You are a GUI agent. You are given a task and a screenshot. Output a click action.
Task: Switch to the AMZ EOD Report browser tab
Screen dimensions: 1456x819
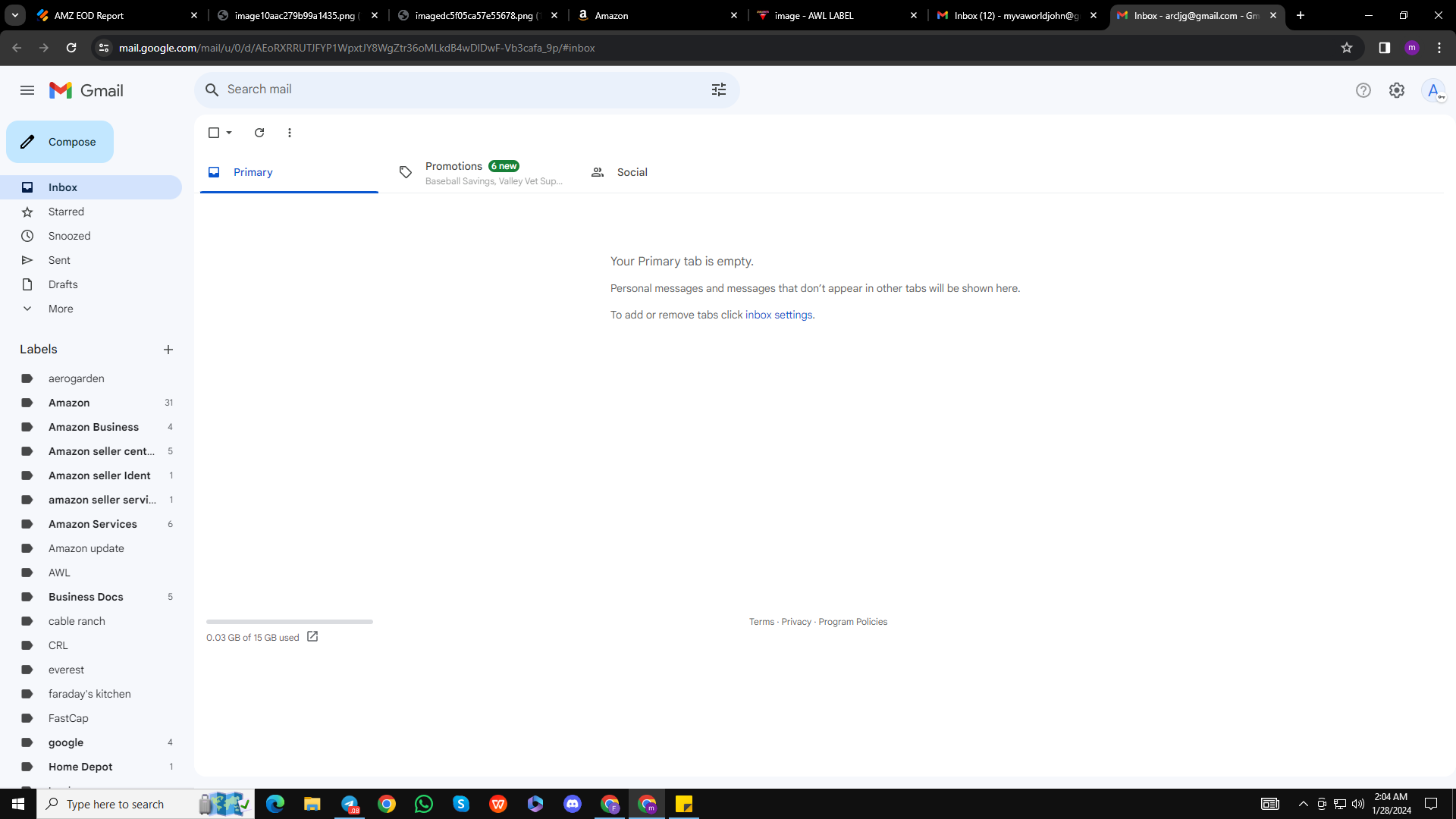tap(118, 15)
